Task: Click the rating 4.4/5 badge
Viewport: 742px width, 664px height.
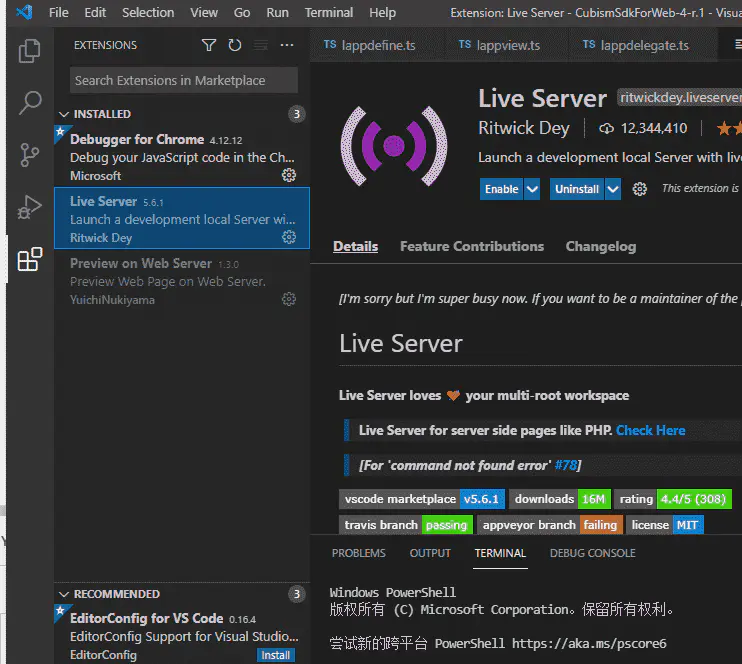Action: click(x=673, y=499)
